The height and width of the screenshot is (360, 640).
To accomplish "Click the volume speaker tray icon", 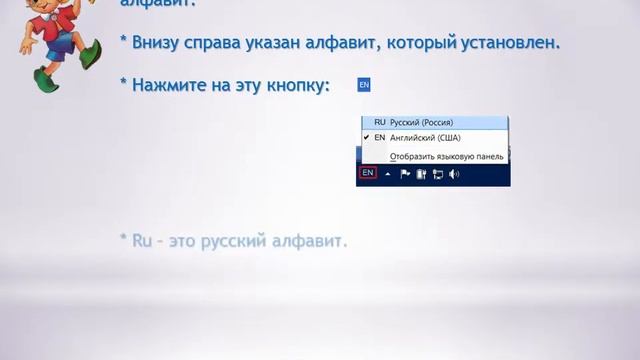I will (454, 174).
